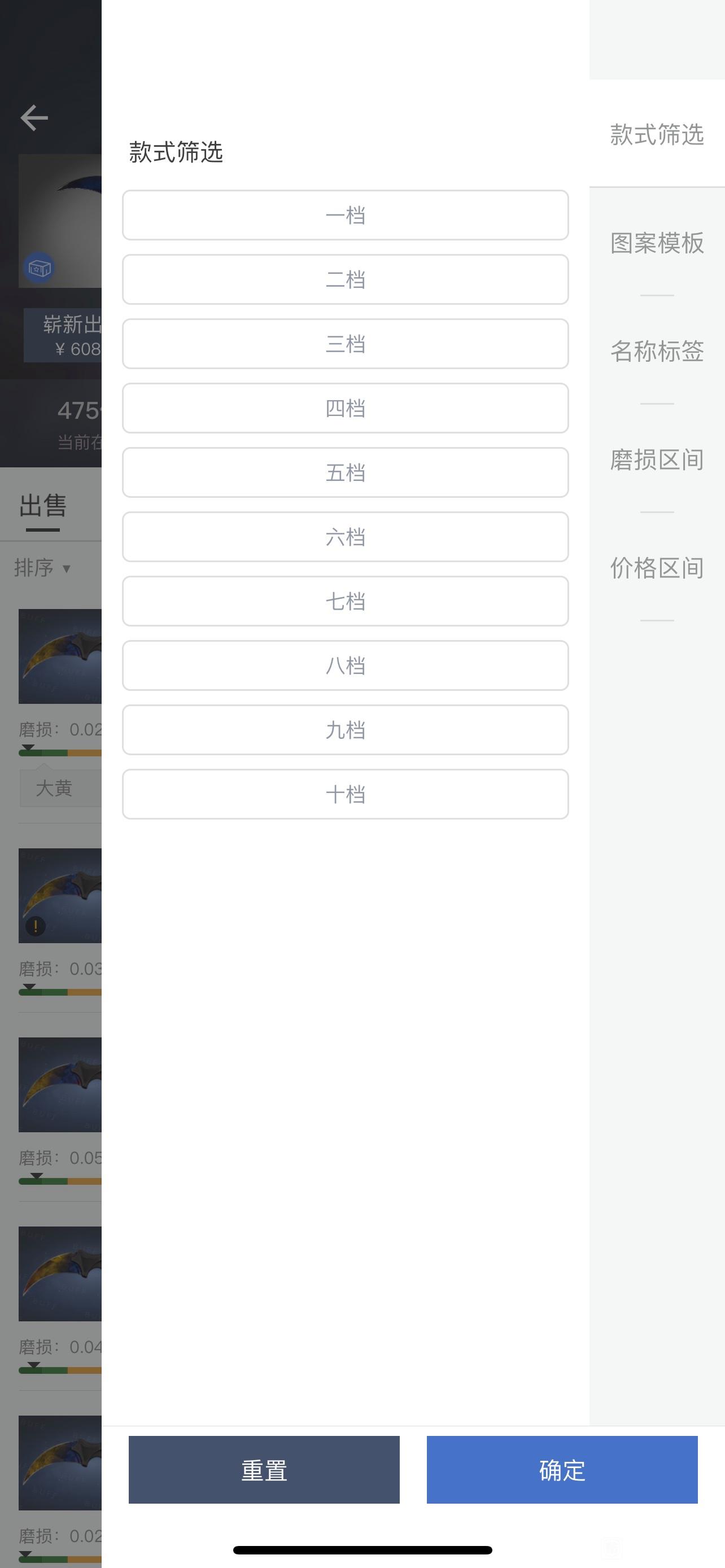725x1568 pixels.
Task: Open the first knife listing thumbnail
Action: (x=60, y=656)
